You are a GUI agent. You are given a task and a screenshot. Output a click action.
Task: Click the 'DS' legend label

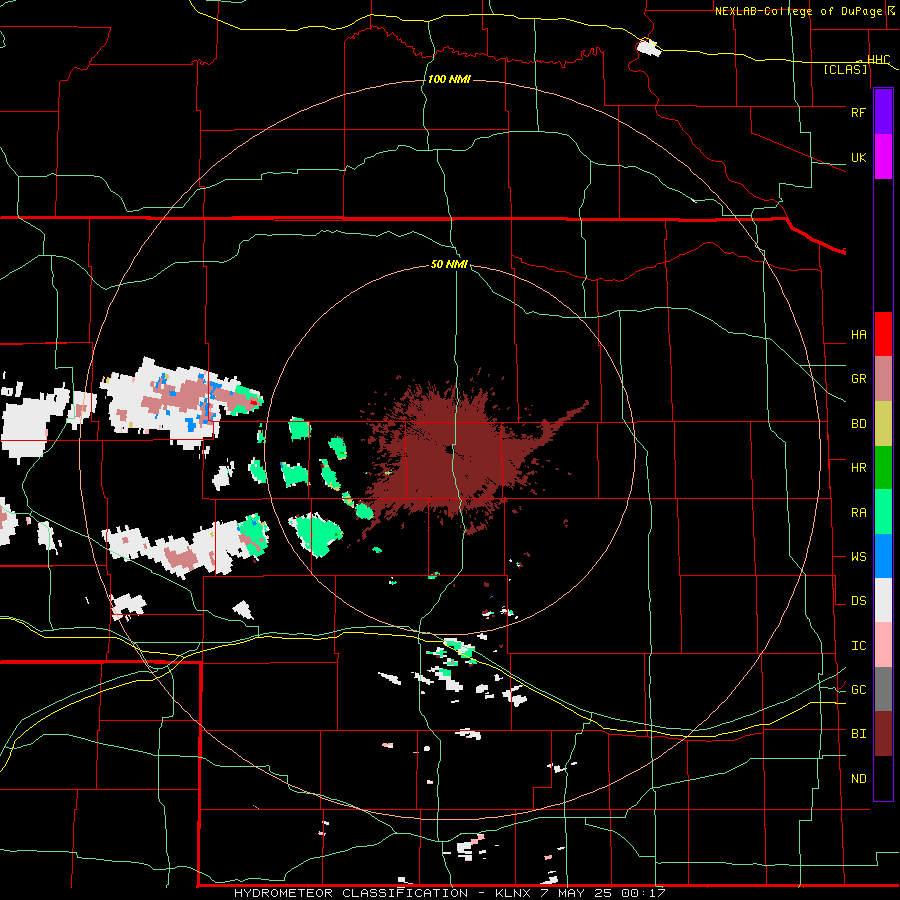[858, 601]
